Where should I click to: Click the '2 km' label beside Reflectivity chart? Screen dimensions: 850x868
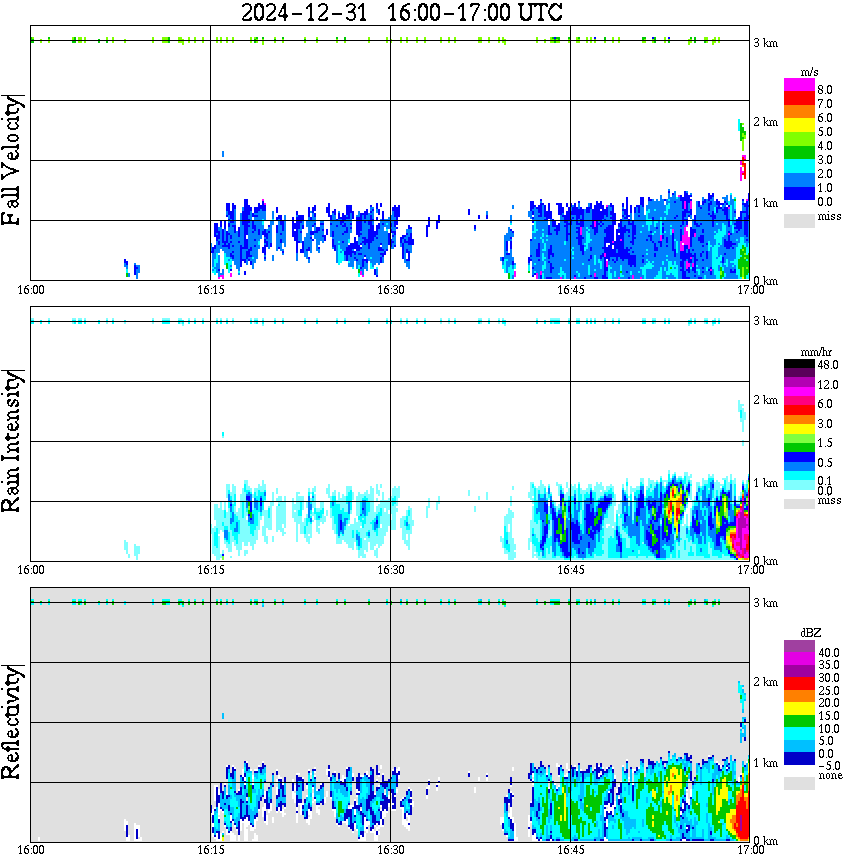coord(765,682)
